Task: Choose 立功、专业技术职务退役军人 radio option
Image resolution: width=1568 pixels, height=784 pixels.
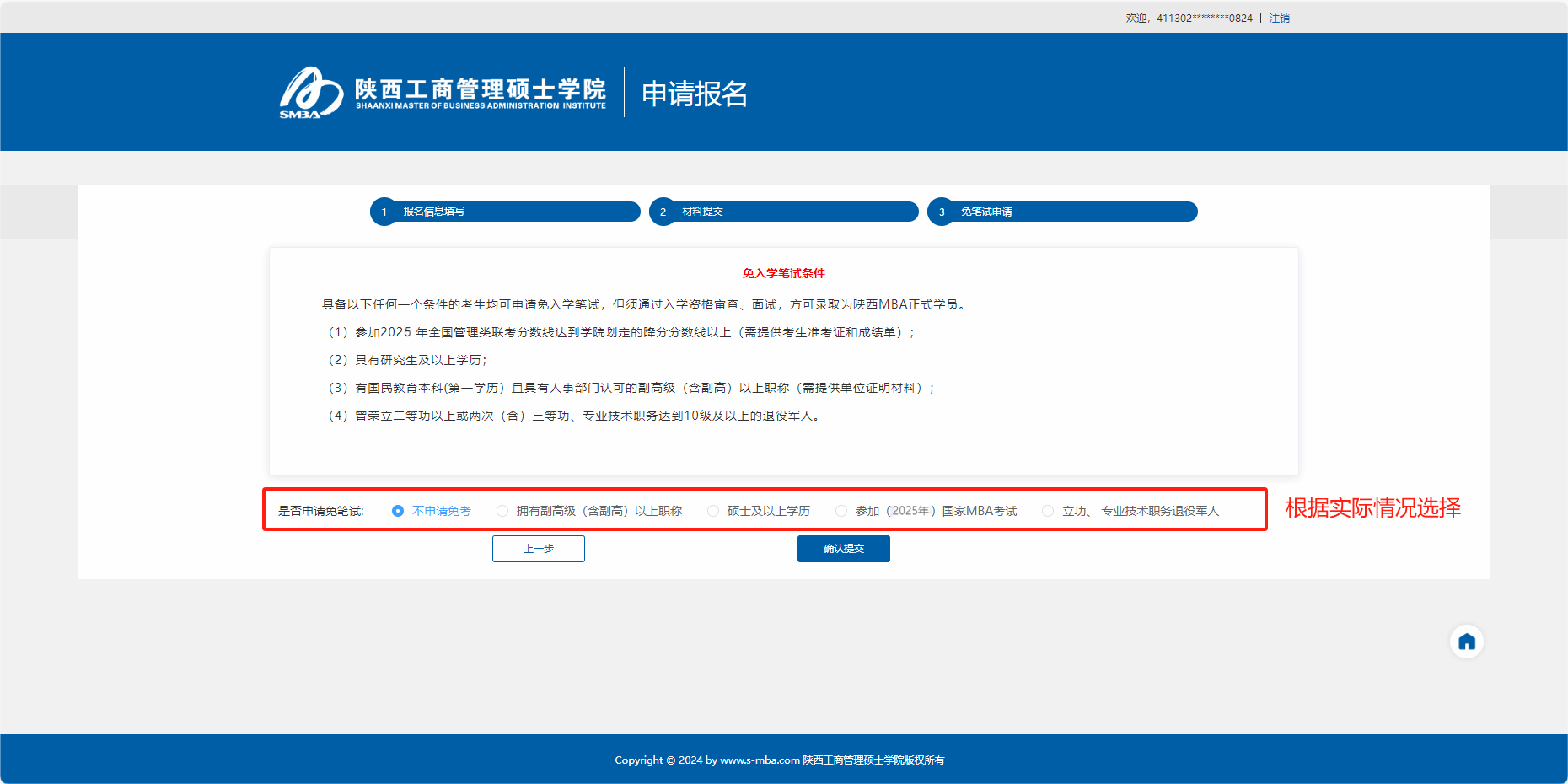Action: tap(1048, 511)
